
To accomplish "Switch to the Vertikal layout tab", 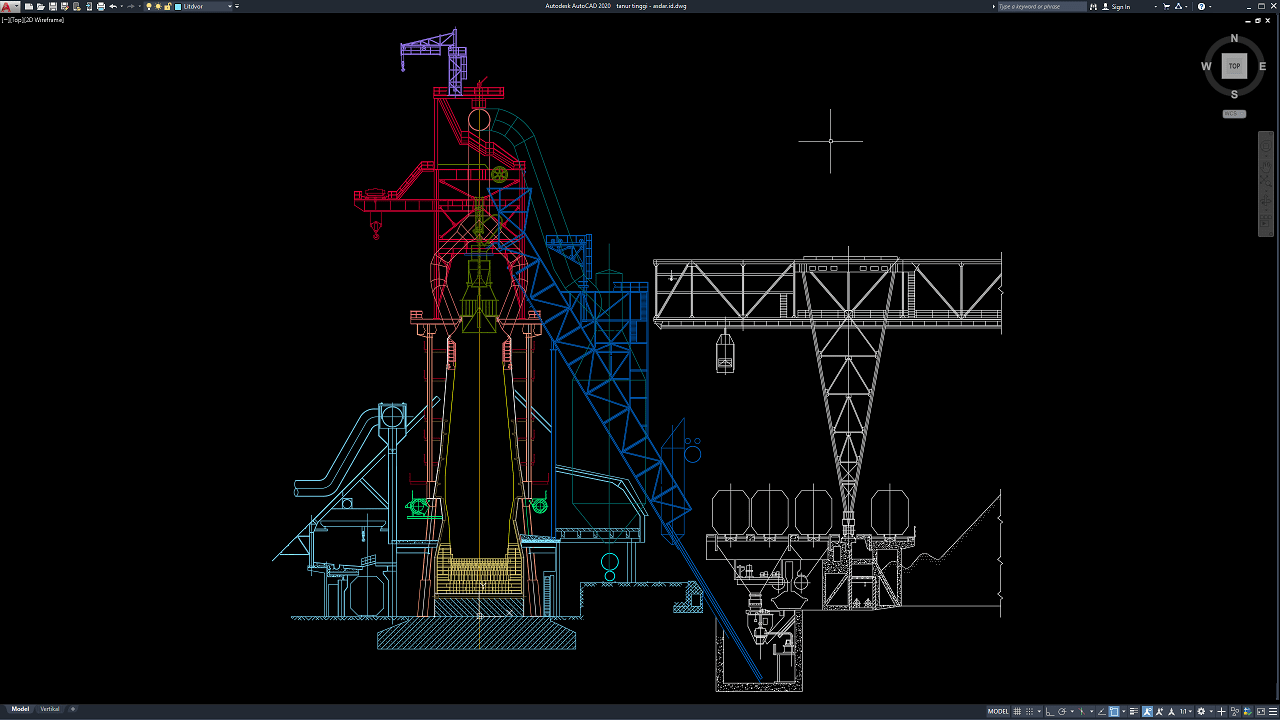I will (49, 709).
